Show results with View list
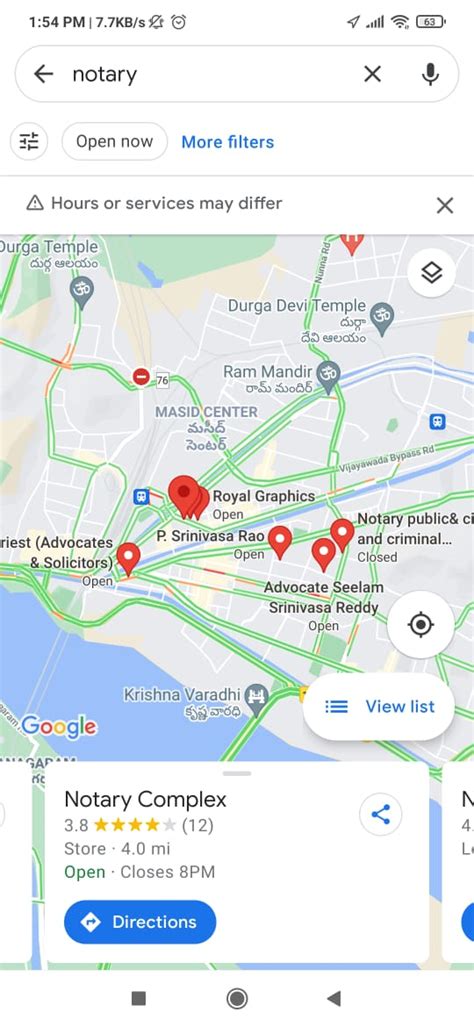This screenshot has width=474, height=1027. pyautogui.click(x=379, y=707)
